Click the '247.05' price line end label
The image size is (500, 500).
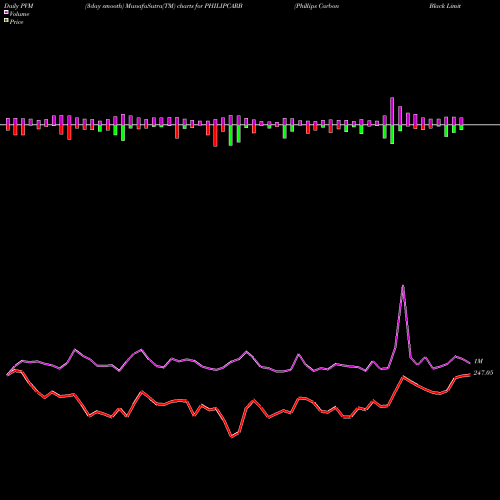click(483, 373)
